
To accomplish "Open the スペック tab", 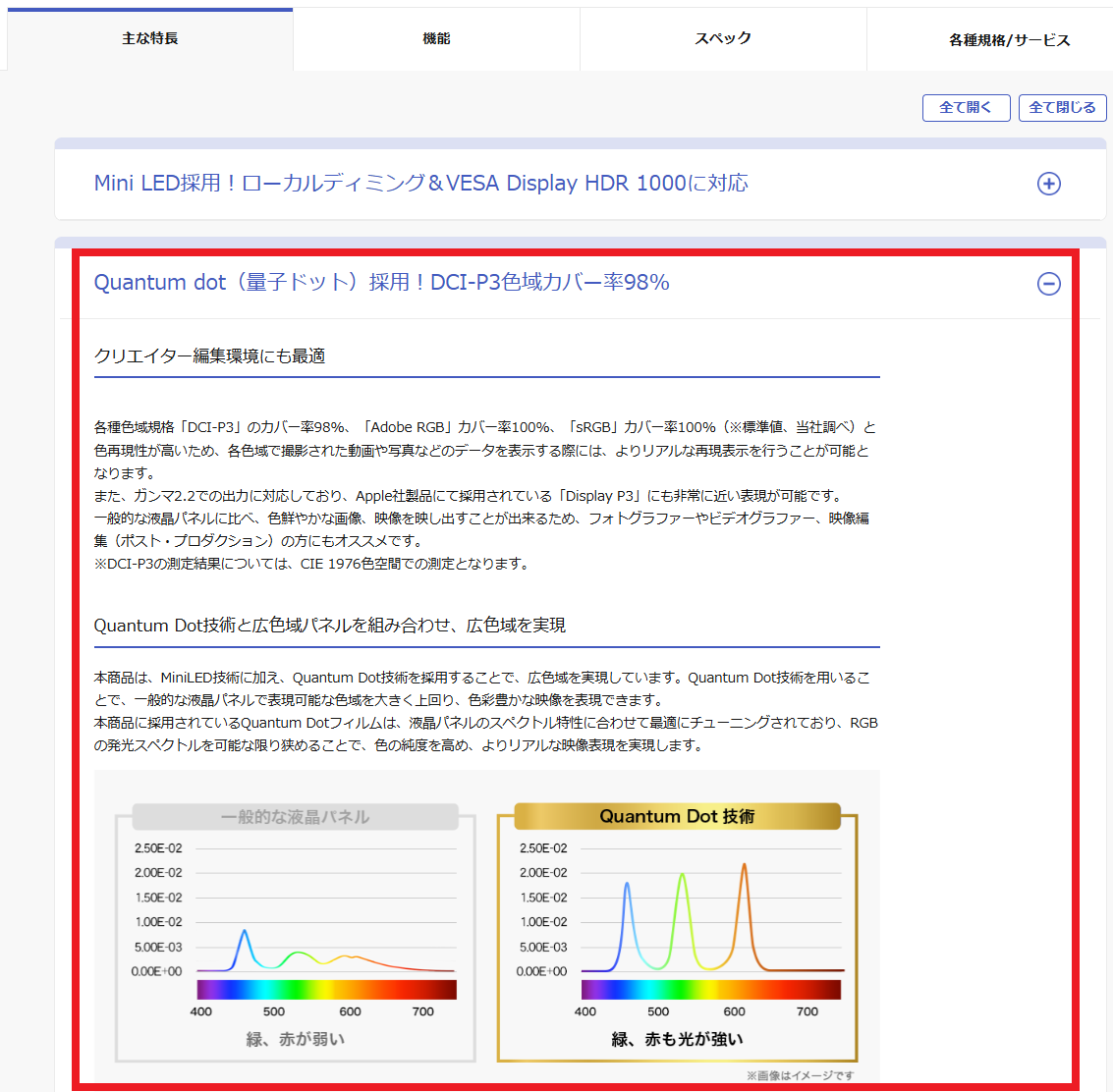I will coord(723,38).
